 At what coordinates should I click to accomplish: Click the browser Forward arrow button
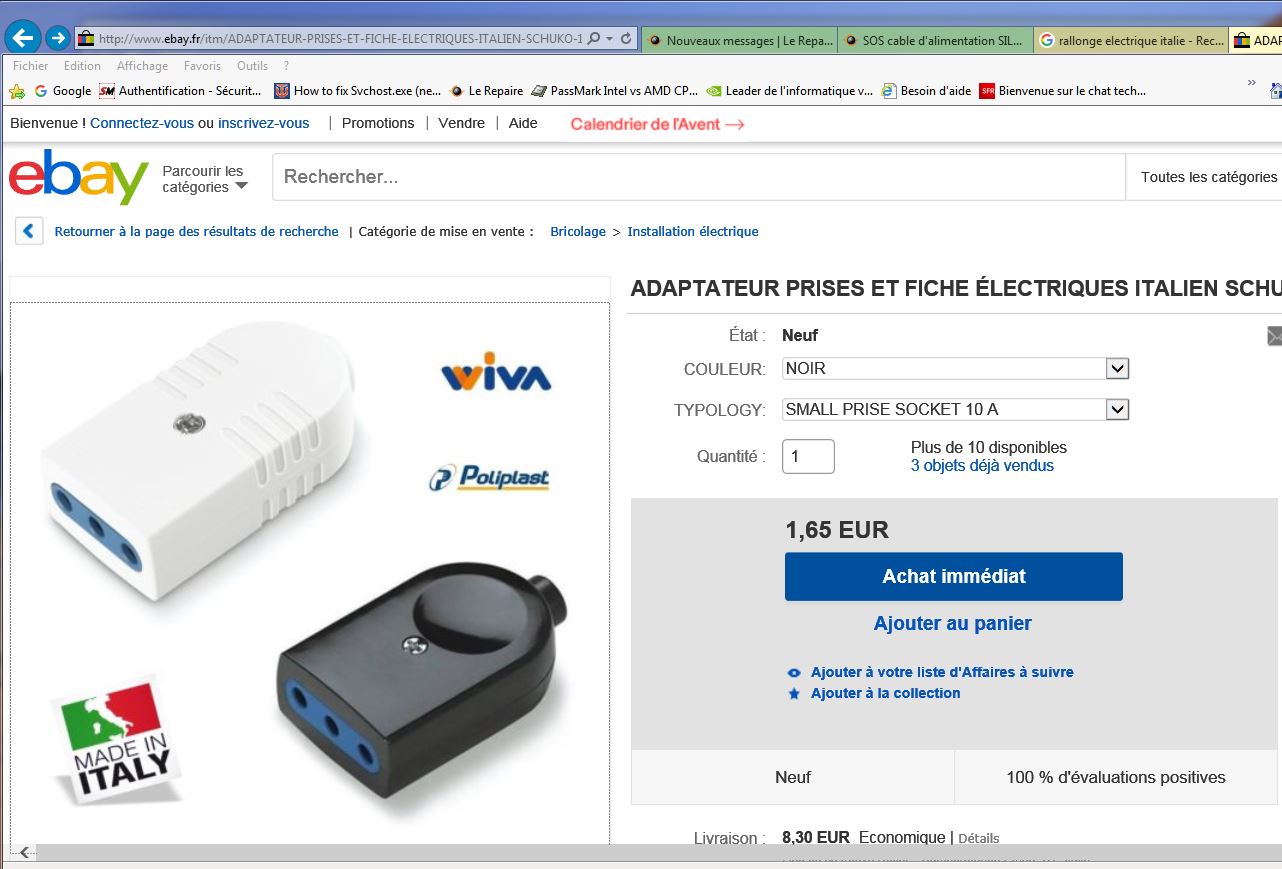(x=58, y=39)
